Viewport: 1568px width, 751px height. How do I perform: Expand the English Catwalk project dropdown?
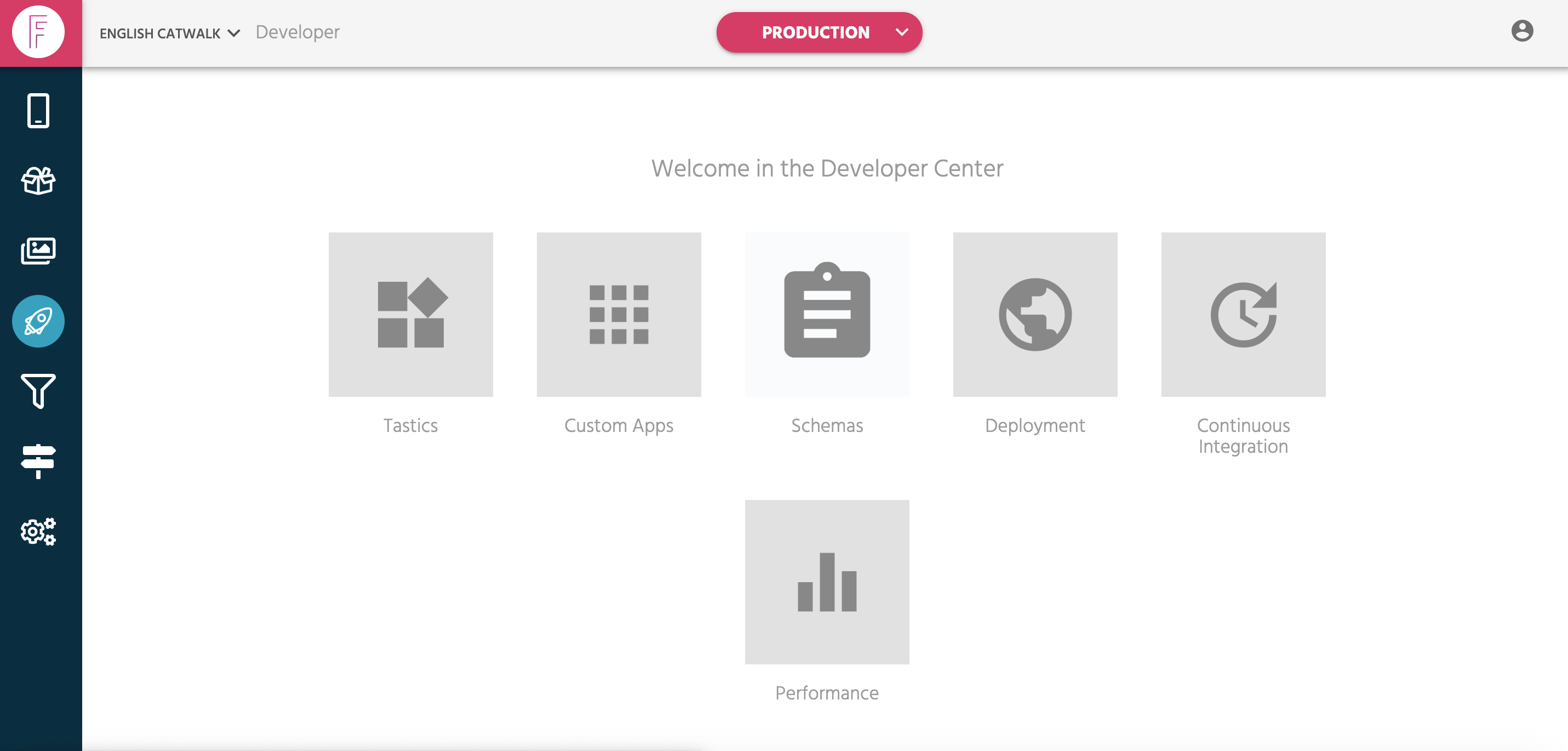click(170, 33)
